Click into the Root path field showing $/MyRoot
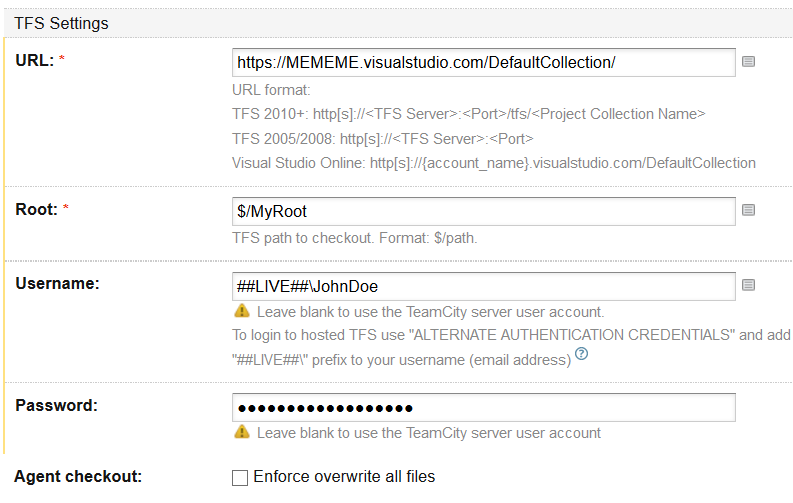 483,210
